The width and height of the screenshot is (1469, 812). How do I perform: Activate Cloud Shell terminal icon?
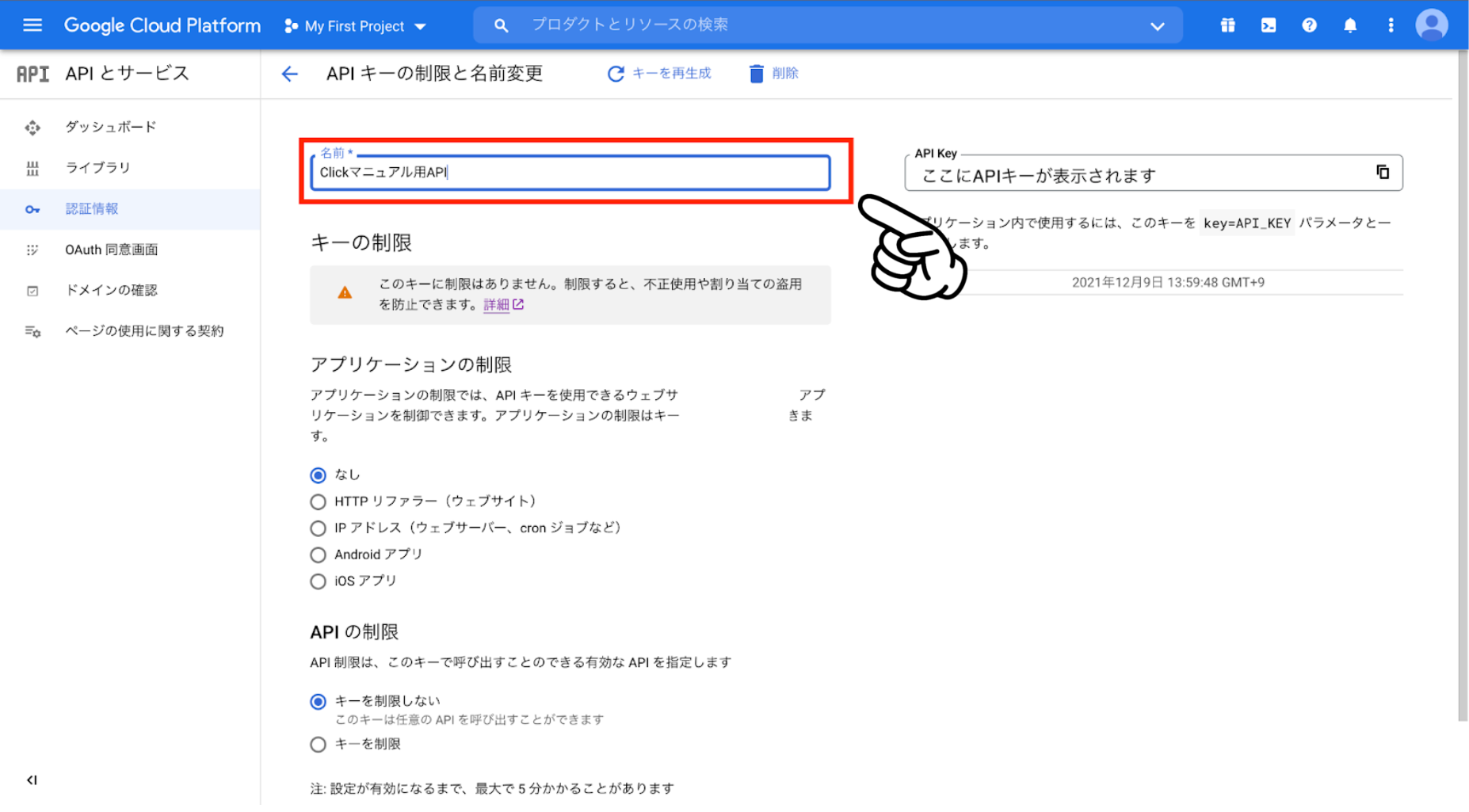coord(1269,25)
